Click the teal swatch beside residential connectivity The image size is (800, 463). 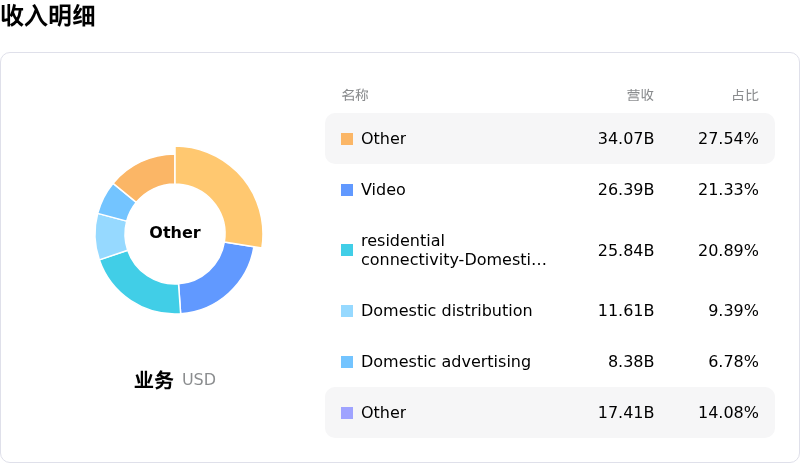click(x=347, y=250)
